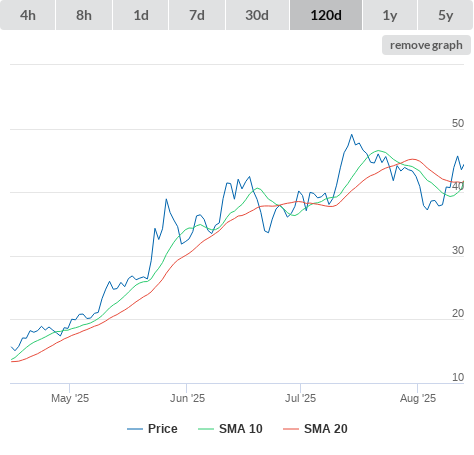Click the blue Price legend line marker
The height and width of the screenshot is (455, 474).
(135, 429)
